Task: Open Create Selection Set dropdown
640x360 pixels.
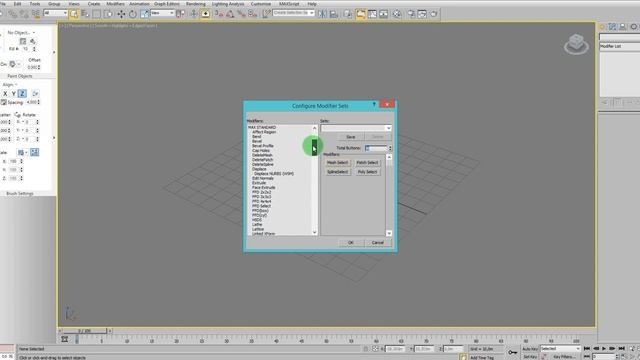Action: point(293,13)
